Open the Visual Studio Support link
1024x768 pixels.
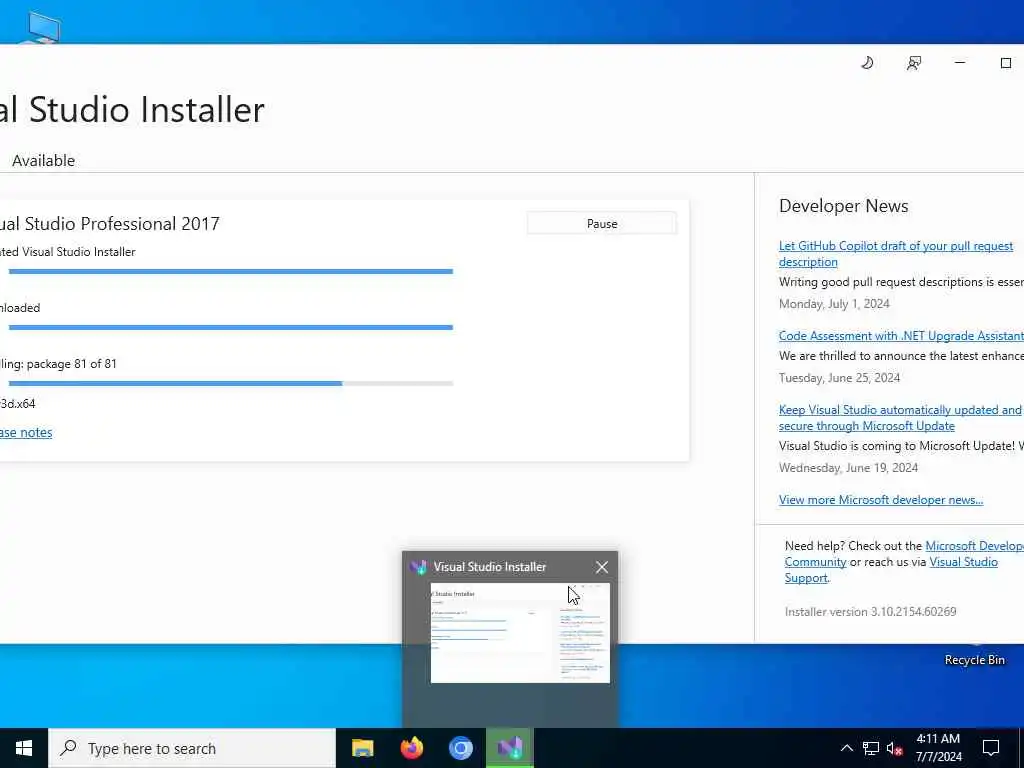click(963, 562)
